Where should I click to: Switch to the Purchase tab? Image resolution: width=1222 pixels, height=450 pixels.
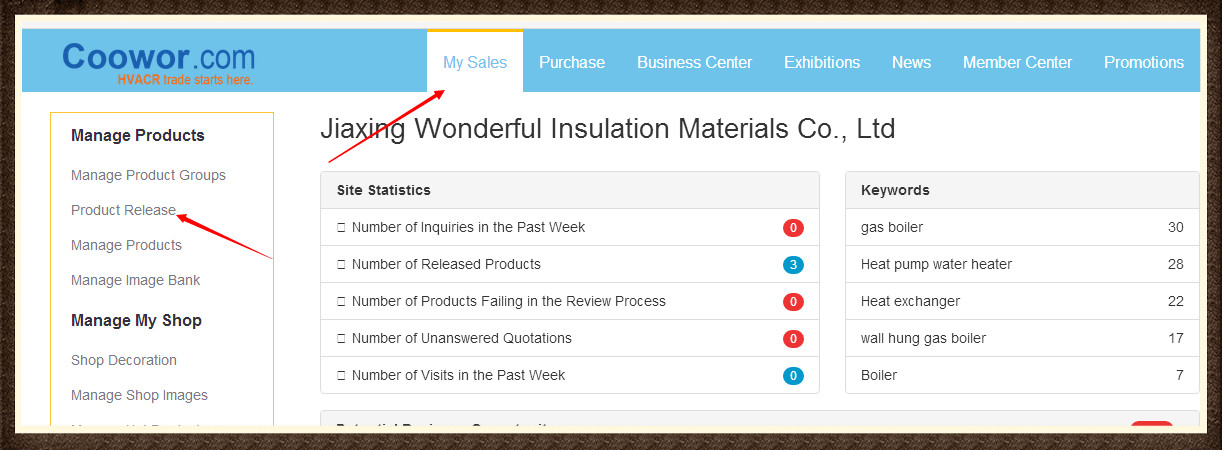tap(572, 62)
